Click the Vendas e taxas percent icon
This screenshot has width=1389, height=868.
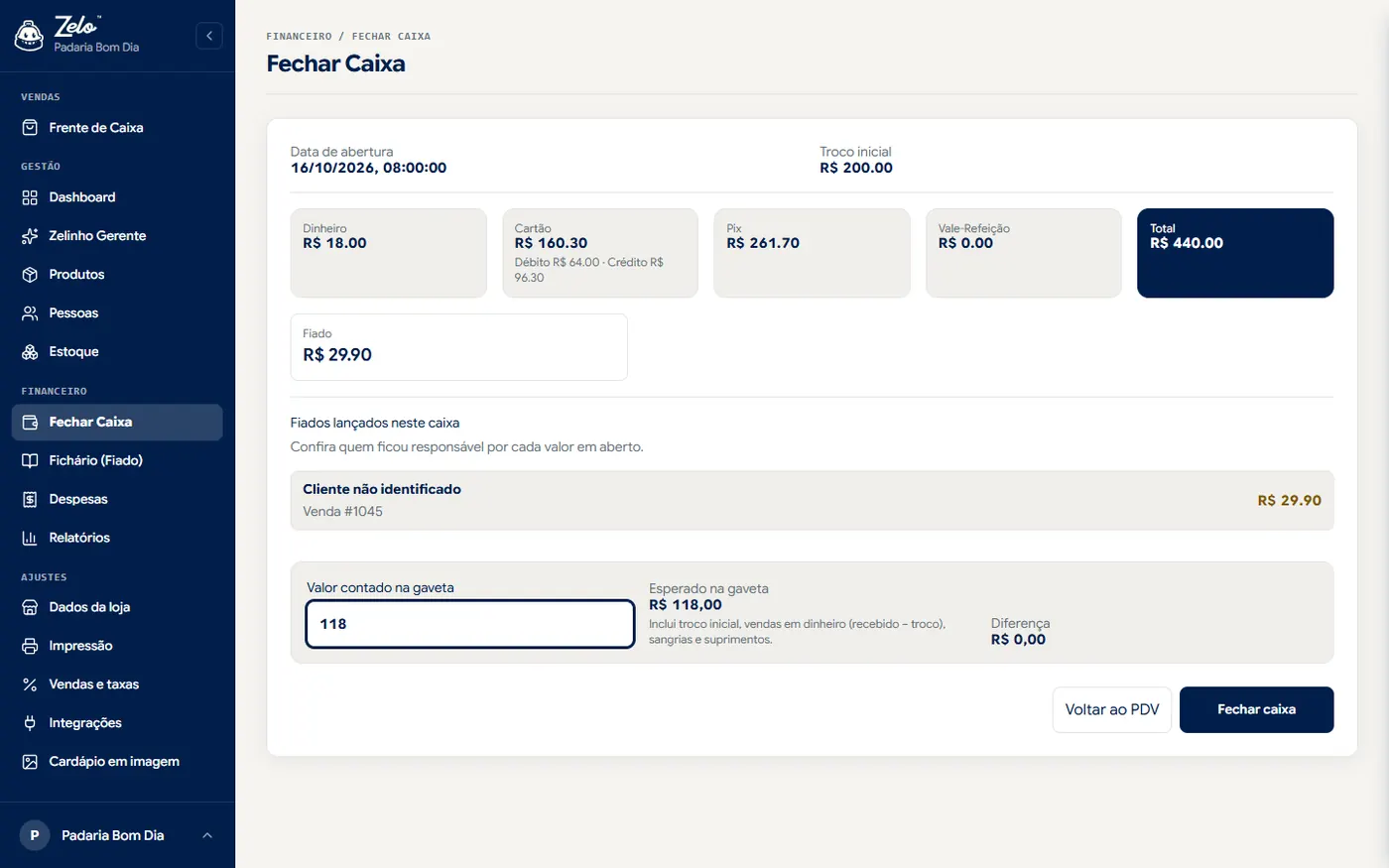[30, 685]
